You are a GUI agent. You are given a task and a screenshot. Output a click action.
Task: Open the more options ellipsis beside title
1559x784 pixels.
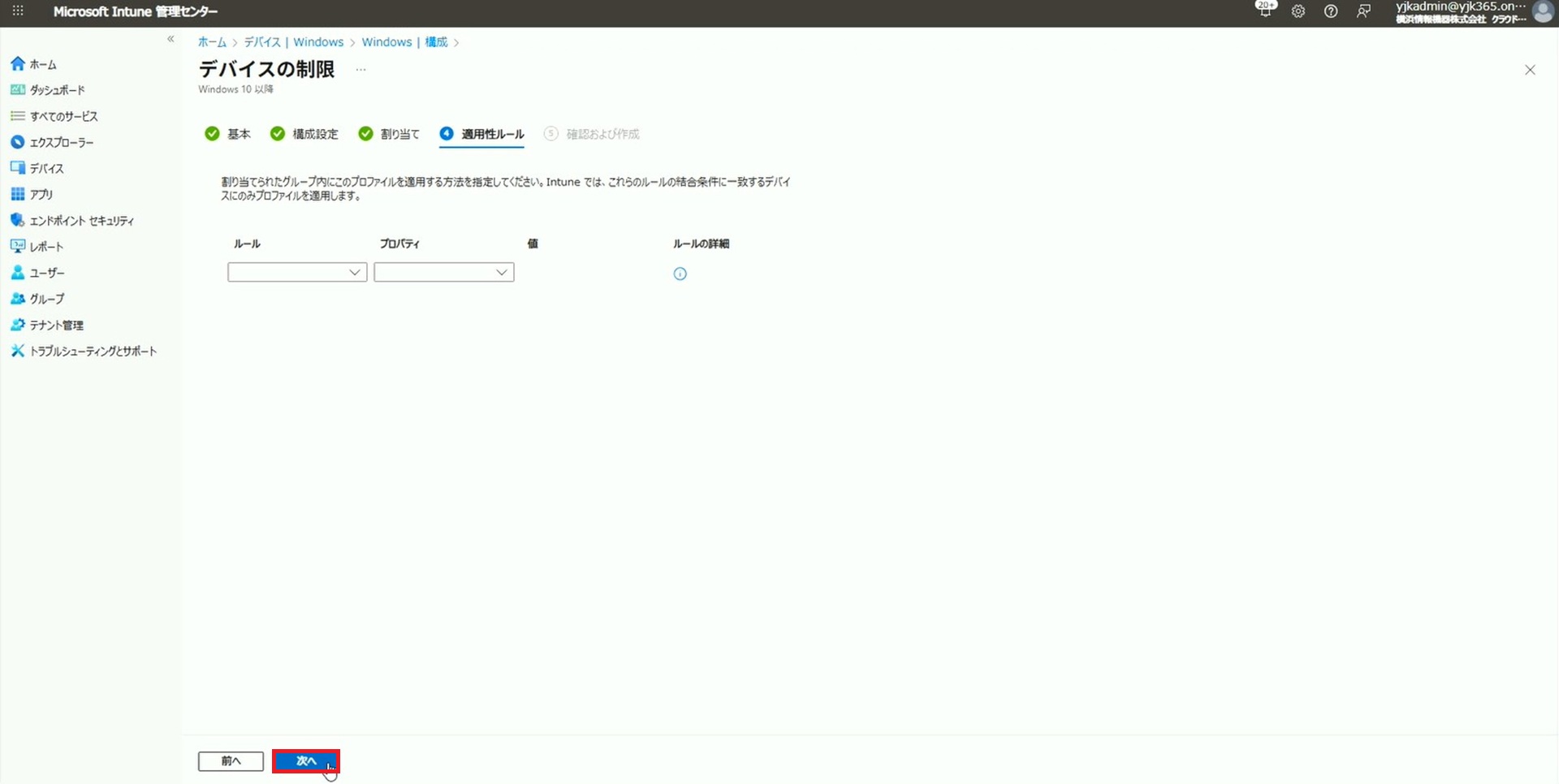coord(361,70)
